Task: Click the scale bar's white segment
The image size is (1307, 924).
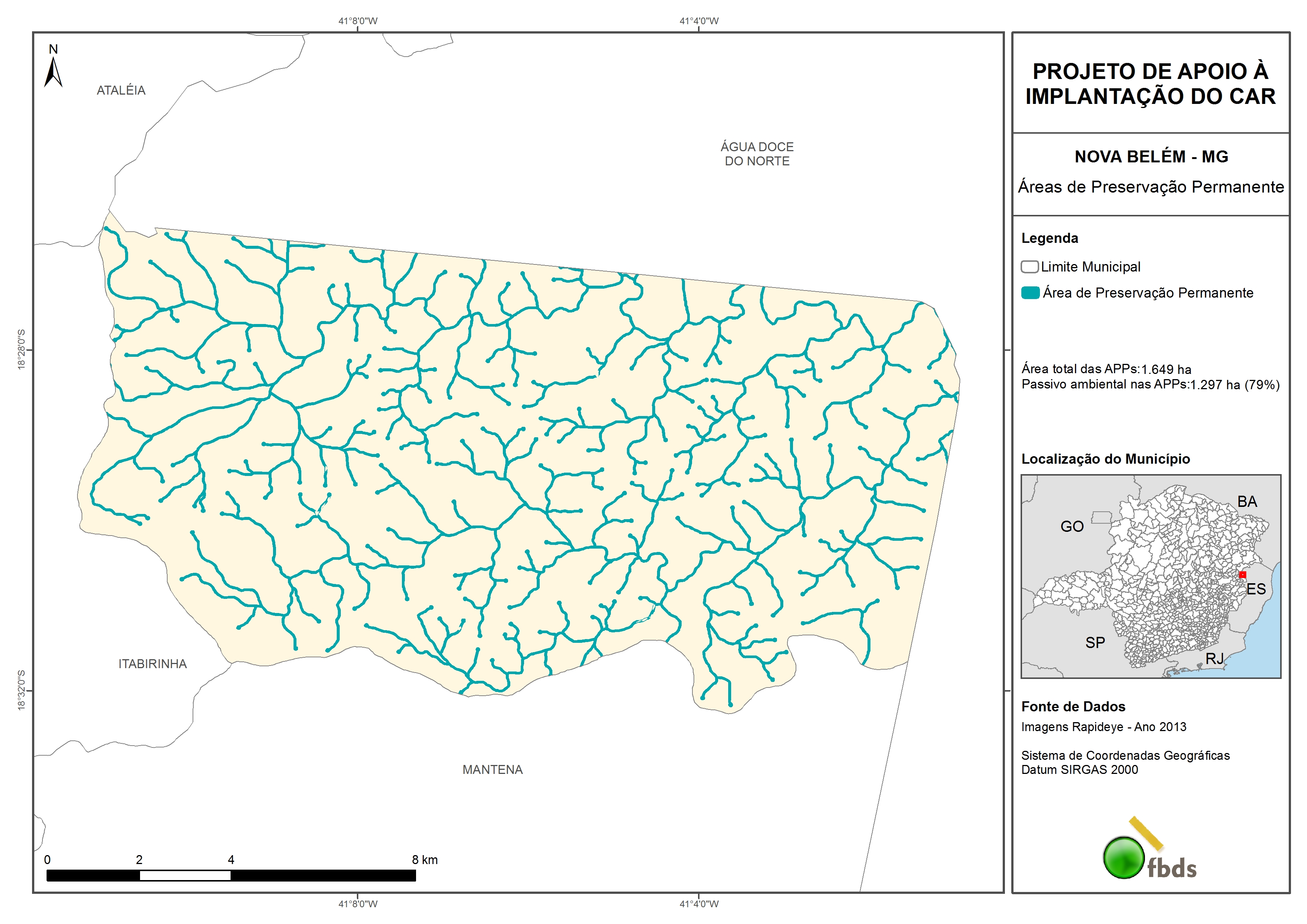Action: click(x=185, y=876)
